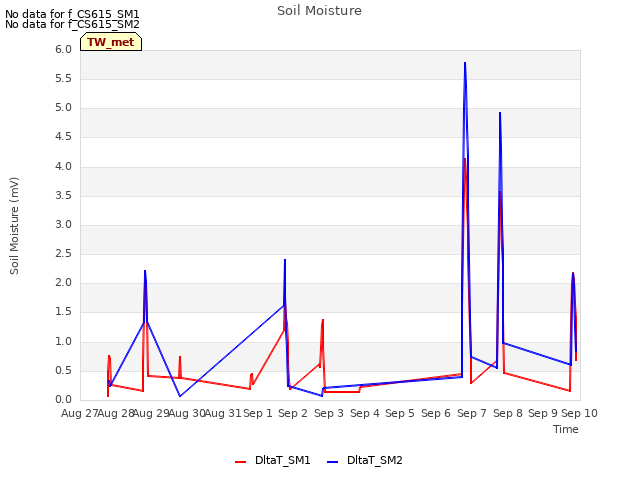Click the Soil Moisture chart title
The width and height of the screenshot is (640, 480).
click(x=319, y=11)
